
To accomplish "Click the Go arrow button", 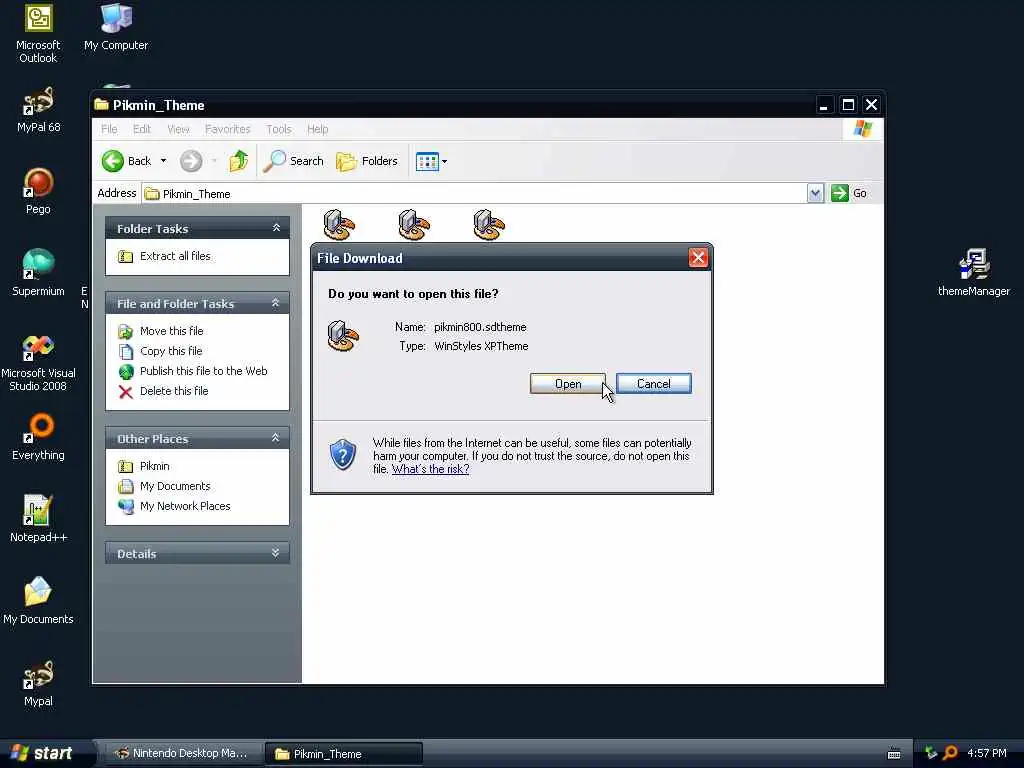I will point(839,193).
